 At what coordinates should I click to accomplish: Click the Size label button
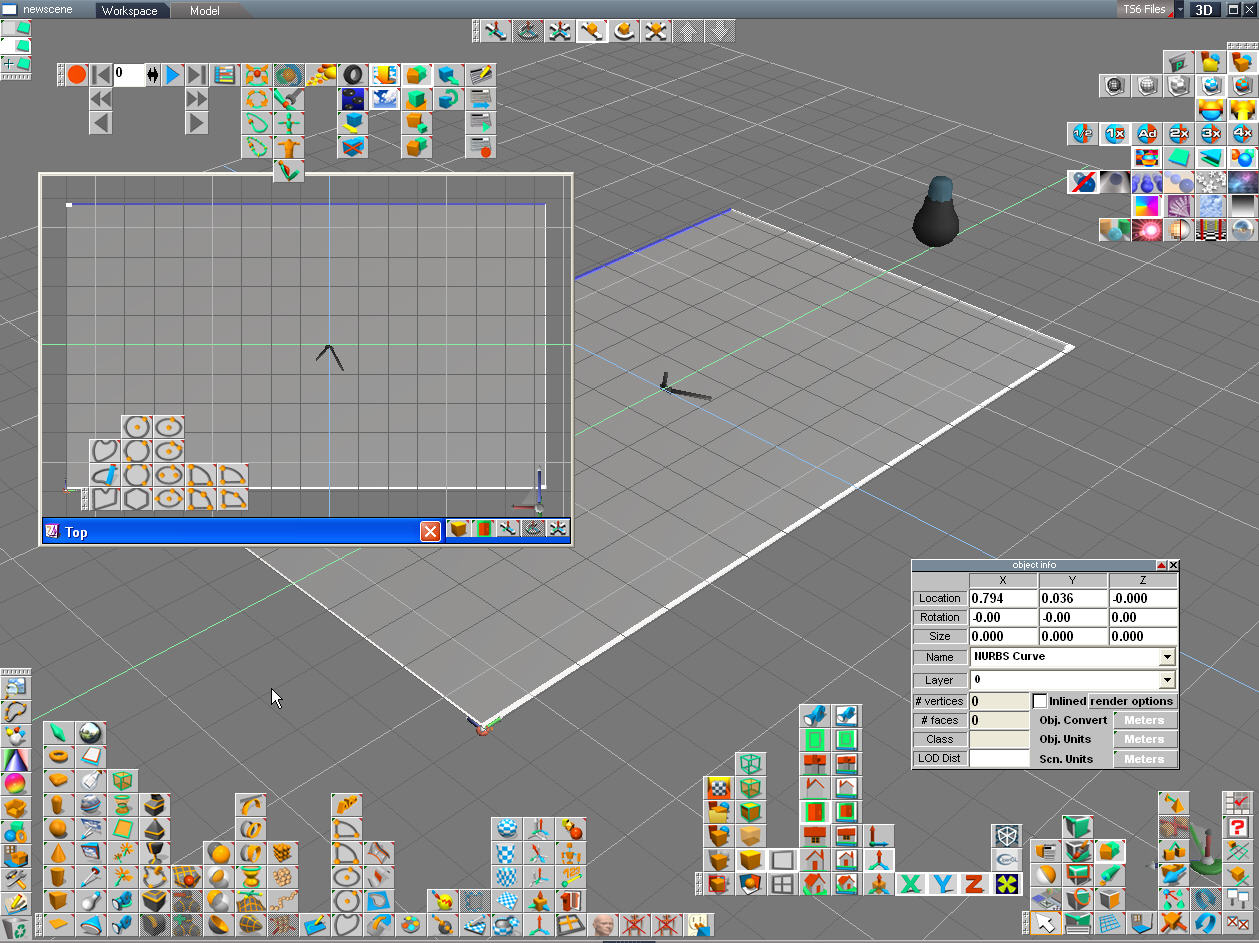[x=940, y=636]
